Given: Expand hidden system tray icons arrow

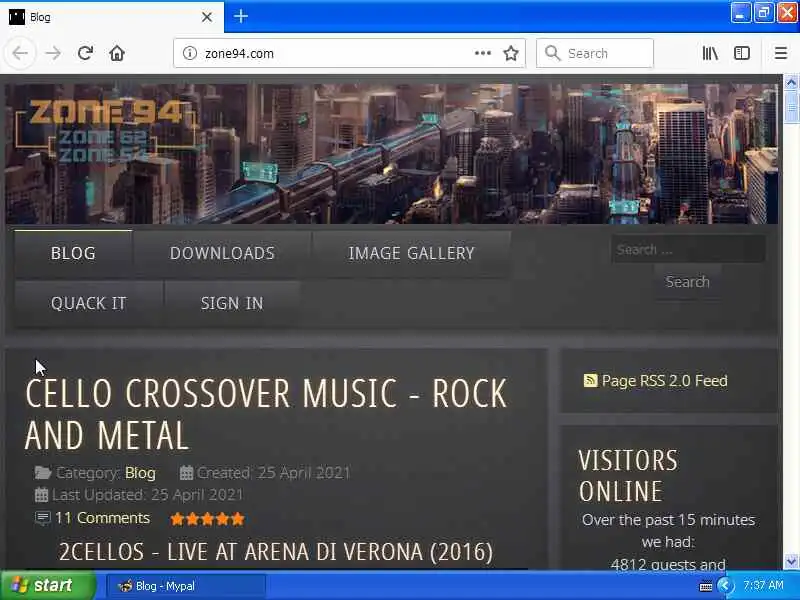Looking at the screenshot, I should (724, 585).
